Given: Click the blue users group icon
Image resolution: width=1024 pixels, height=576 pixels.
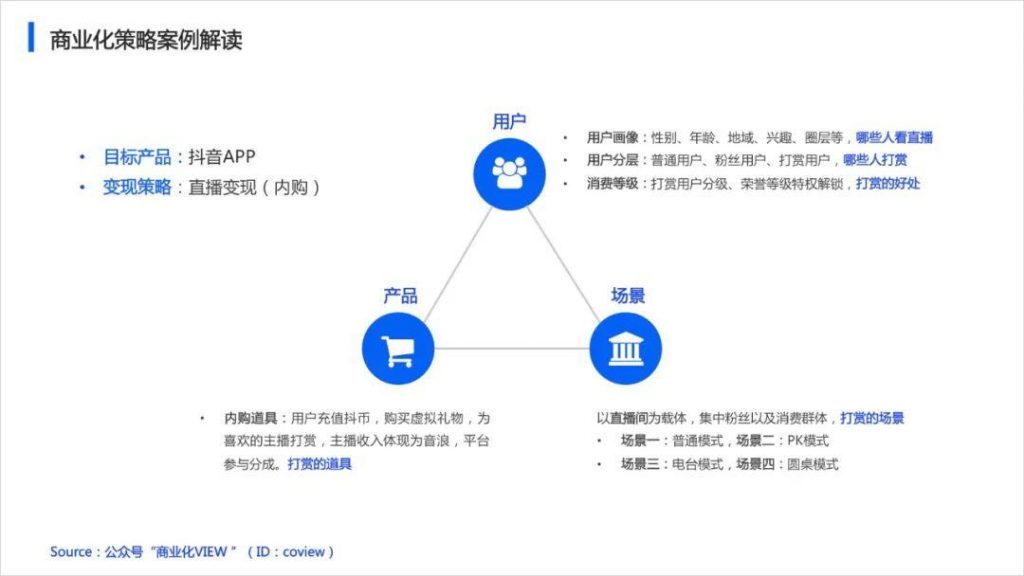Looking at the screenshot, I should coord(509,174).
